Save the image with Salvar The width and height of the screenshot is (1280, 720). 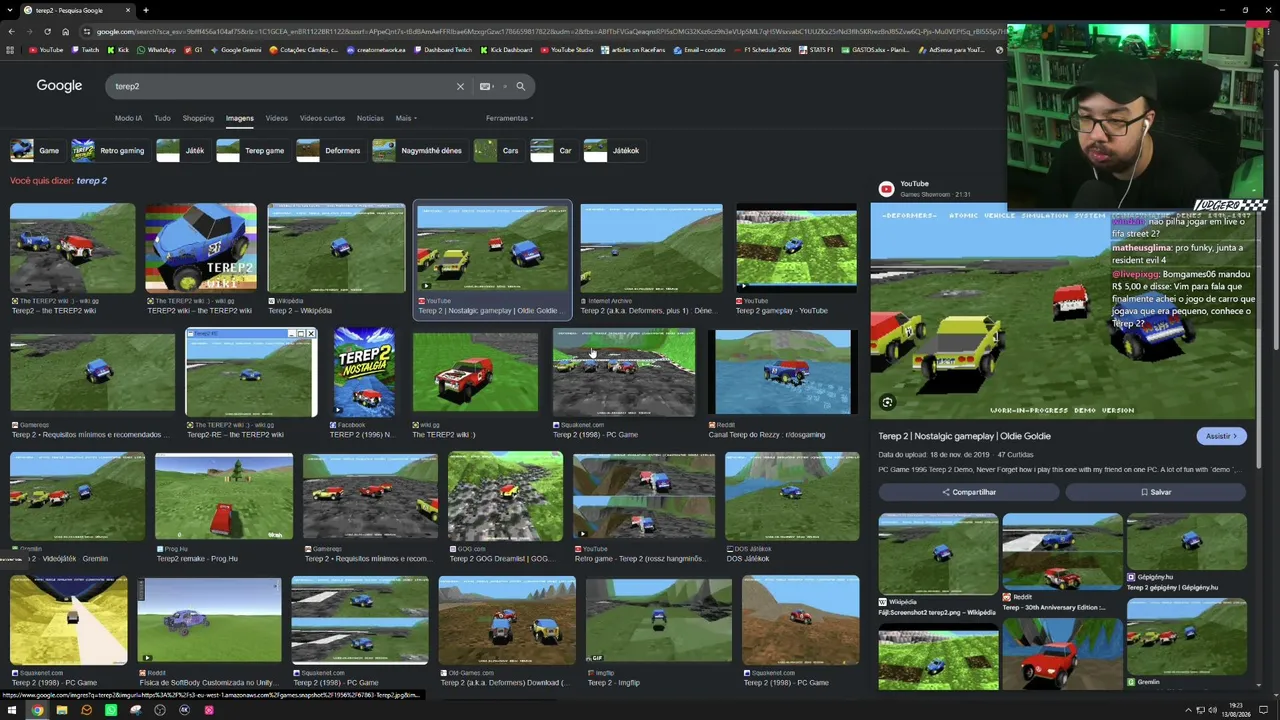pos(1156,492)
